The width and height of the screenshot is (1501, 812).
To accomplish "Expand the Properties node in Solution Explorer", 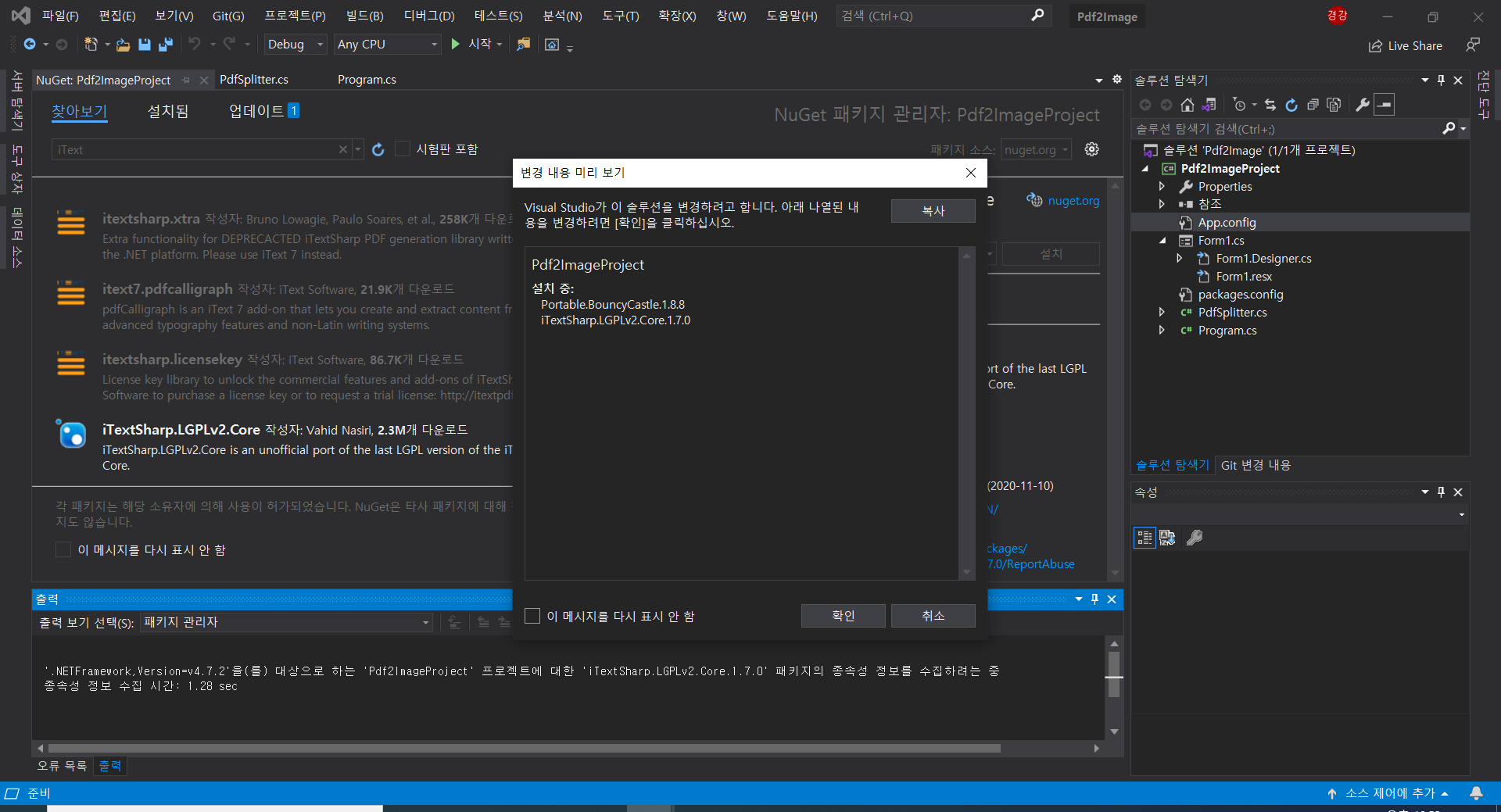I will (1162, 186).
